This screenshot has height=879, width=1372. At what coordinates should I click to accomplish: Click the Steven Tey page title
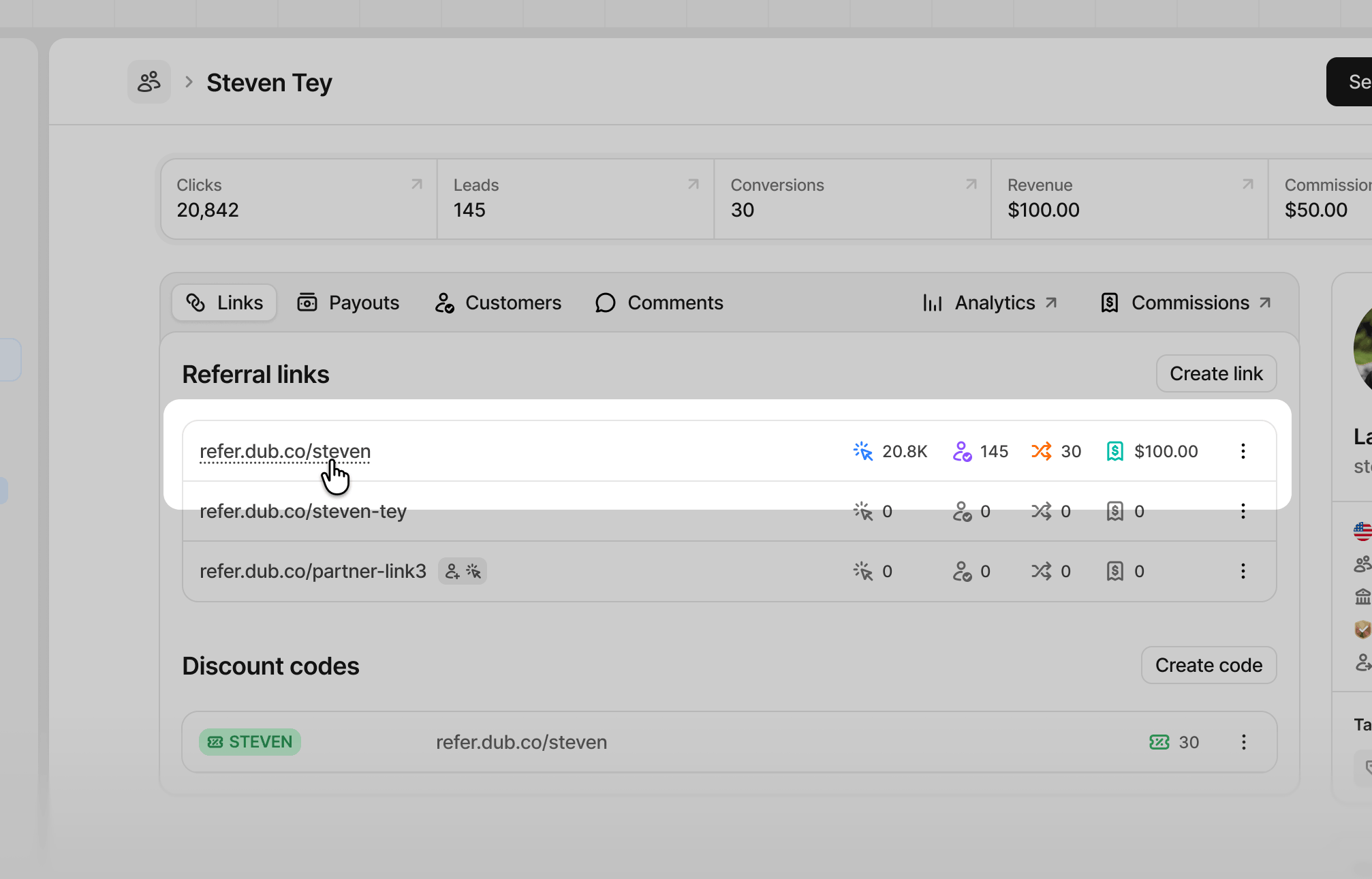(269, 82)
